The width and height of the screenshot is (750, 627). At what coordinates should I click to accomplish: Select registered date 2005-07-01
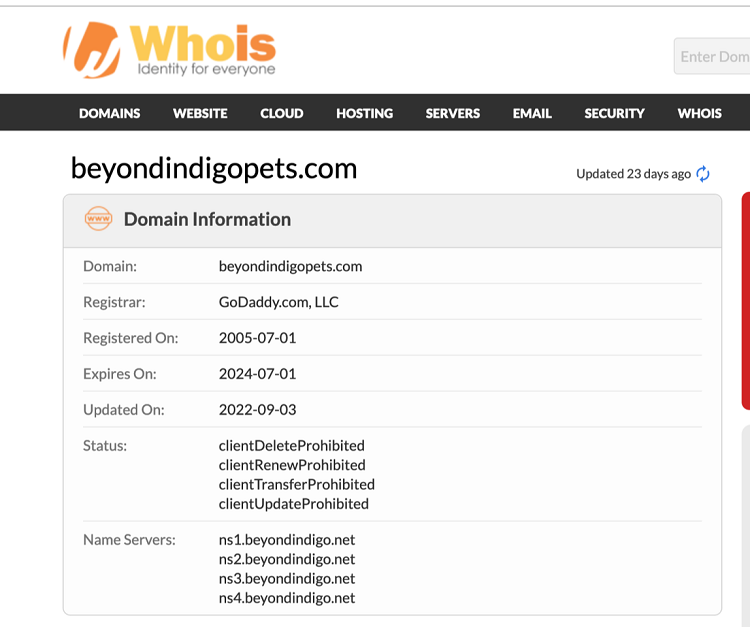pyautogui.click(x=257, y=338)
